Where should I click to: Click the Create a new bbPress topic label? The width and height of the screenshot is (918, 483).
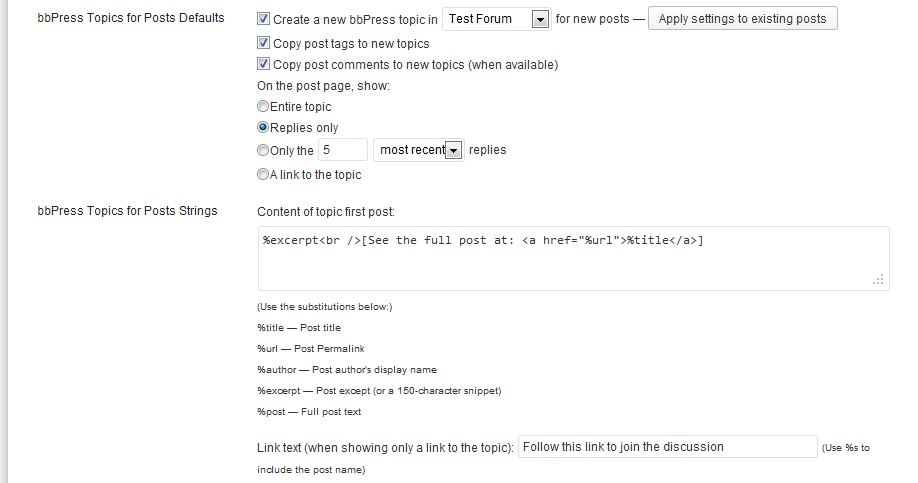point(355,19)
